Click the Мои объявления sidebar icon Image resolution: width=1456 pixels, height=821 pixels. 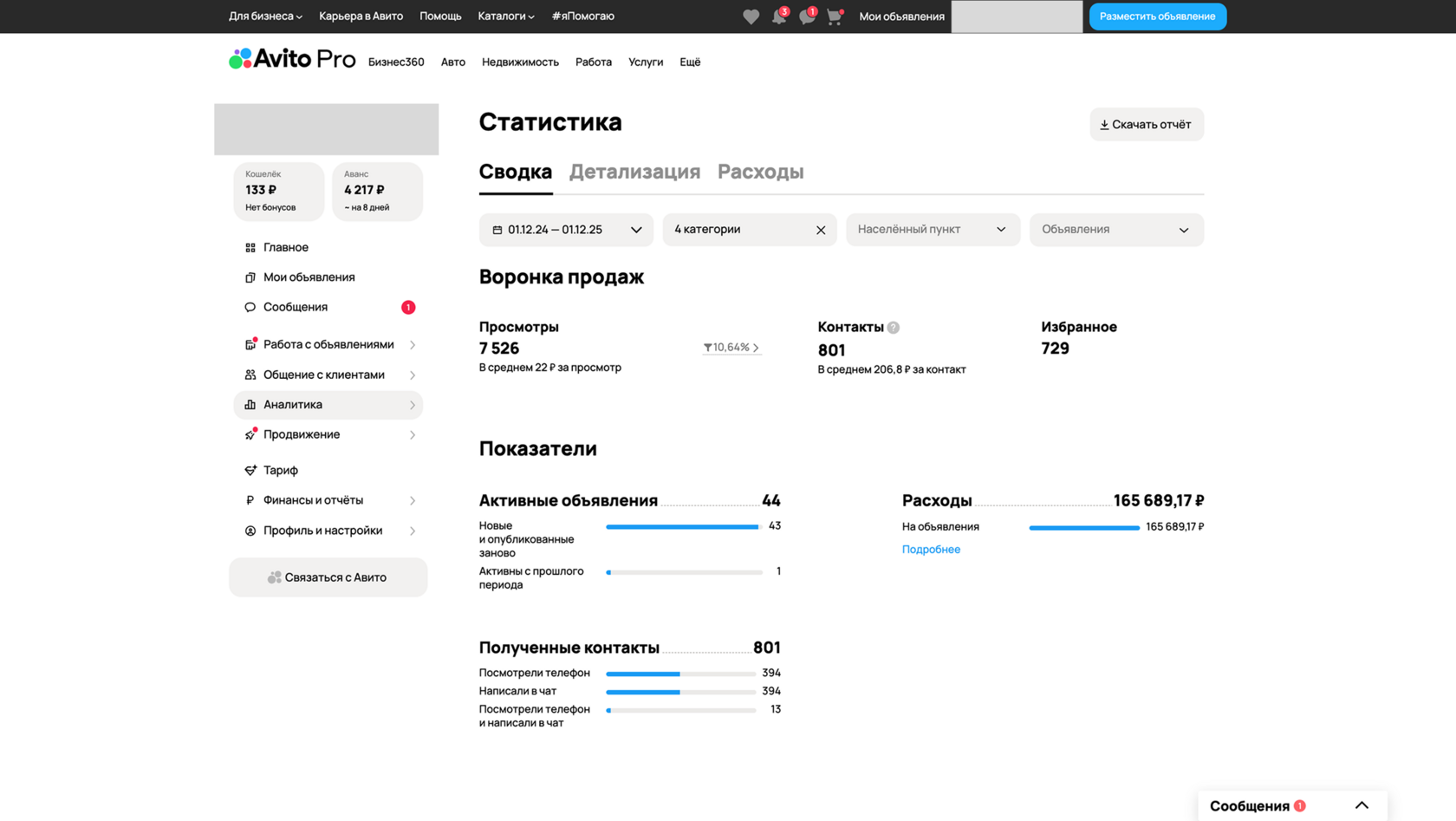click(x=250, y=277)
